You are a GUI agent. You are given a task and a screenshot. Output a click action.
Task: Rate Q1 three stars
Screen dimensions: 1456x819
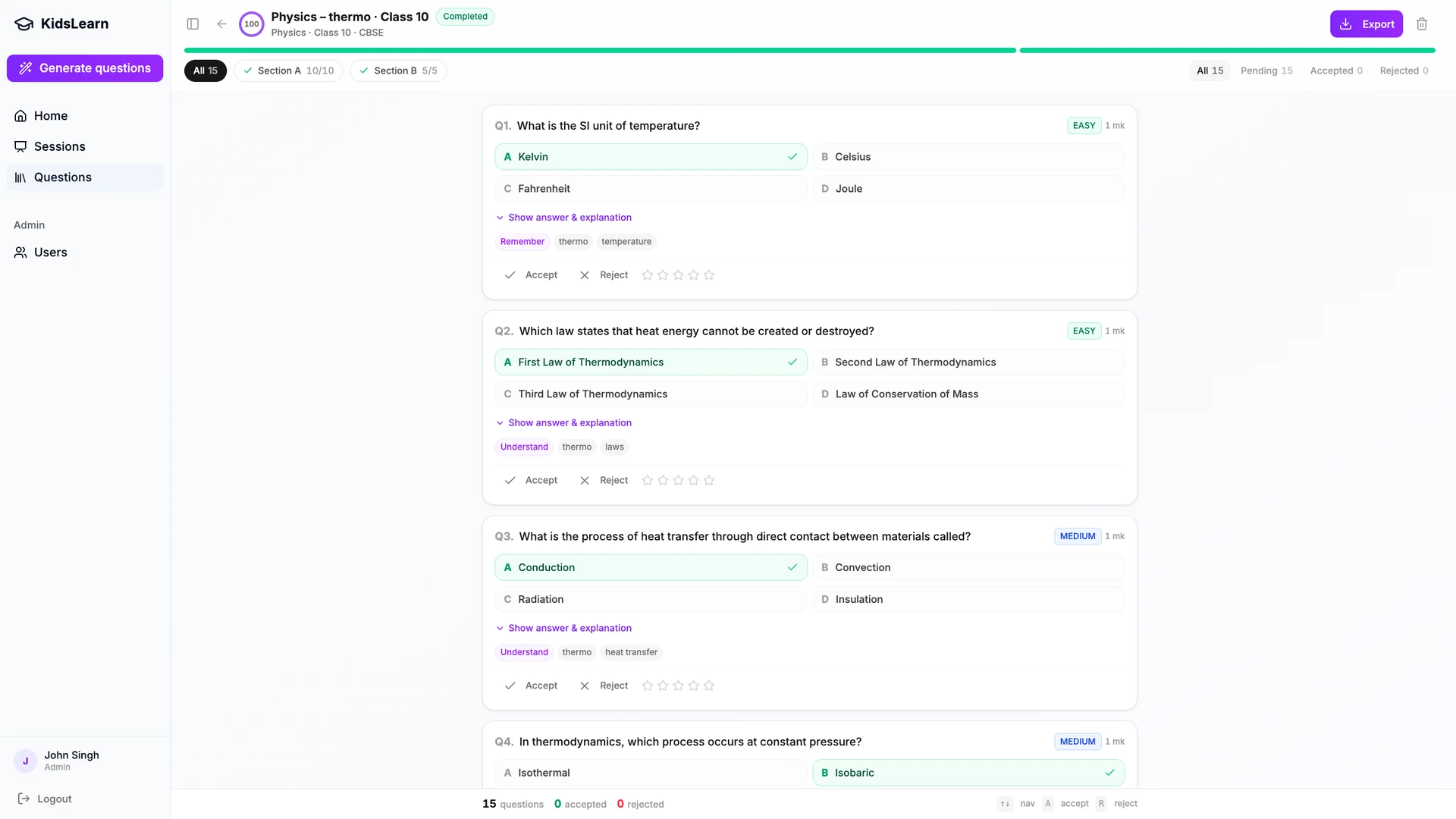(678, 275)
